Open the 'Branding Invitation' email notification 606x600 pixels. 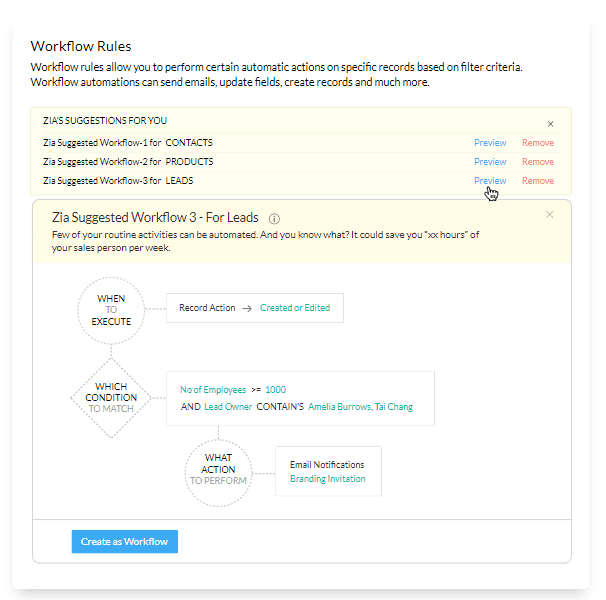point(328,479)
